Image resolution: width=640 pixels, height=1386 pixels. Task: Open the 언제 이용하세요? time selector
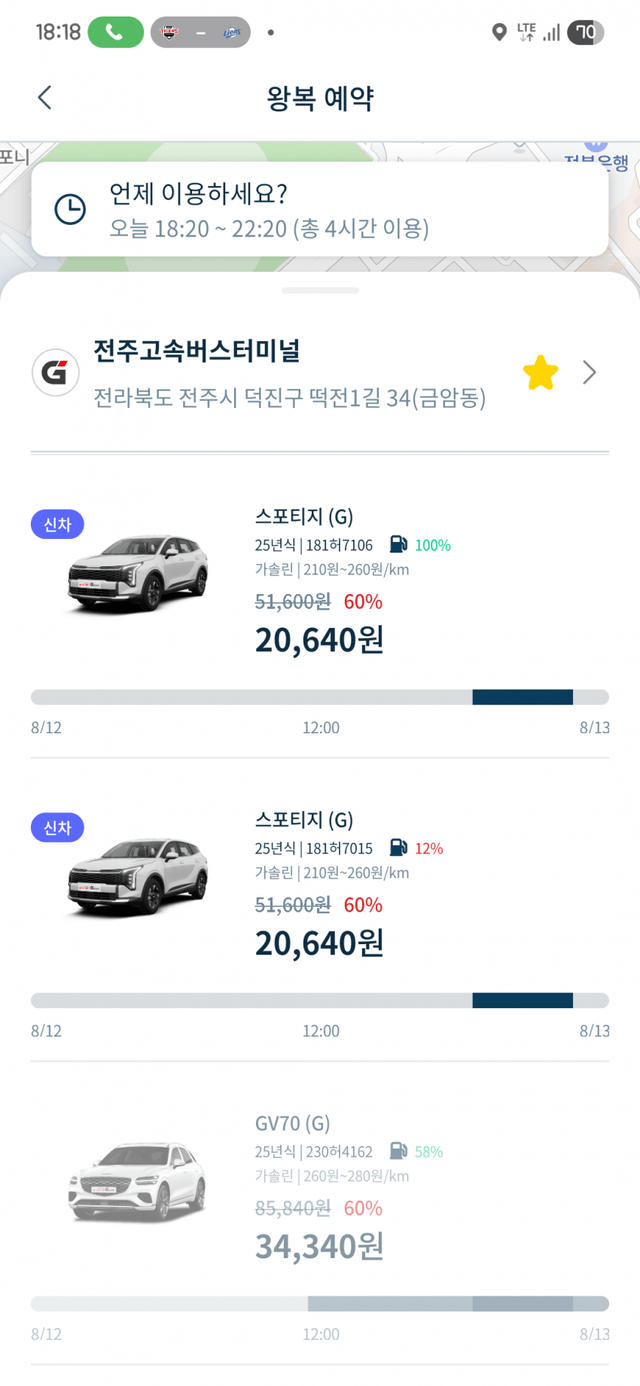pos(320,210)
